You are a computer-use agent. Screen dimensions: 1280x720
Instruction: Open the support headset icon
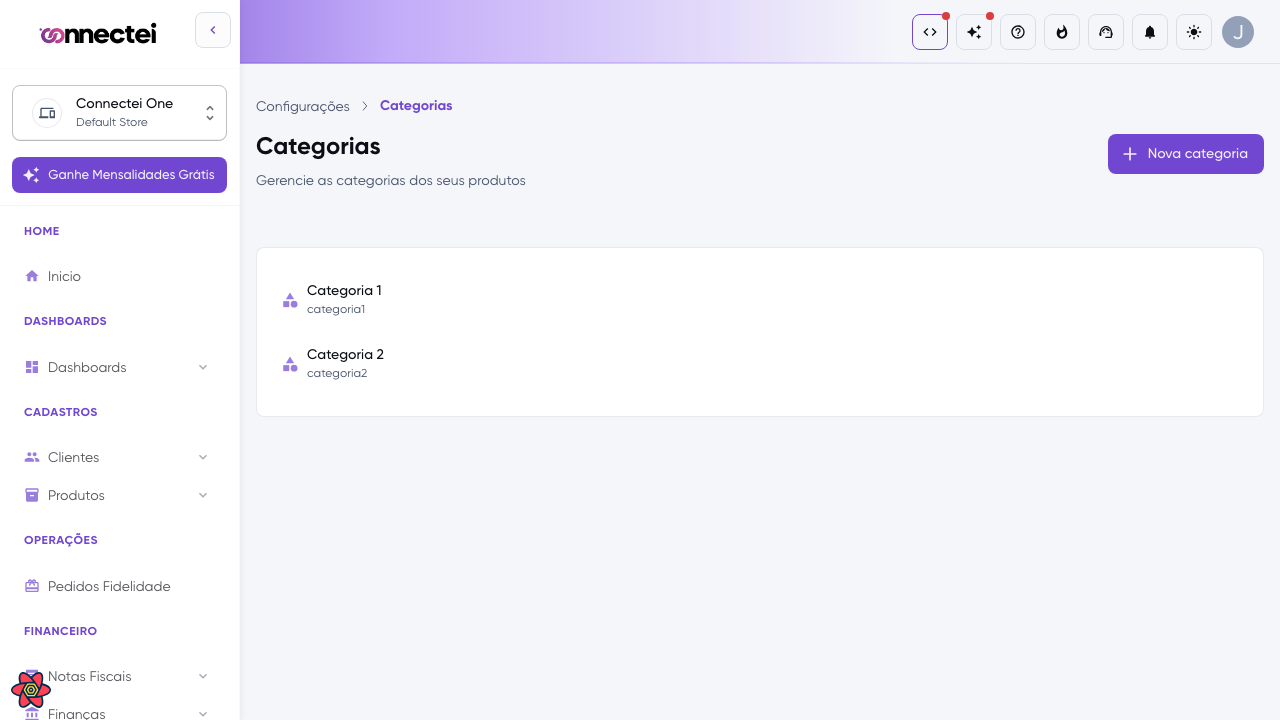point(1106,32)
